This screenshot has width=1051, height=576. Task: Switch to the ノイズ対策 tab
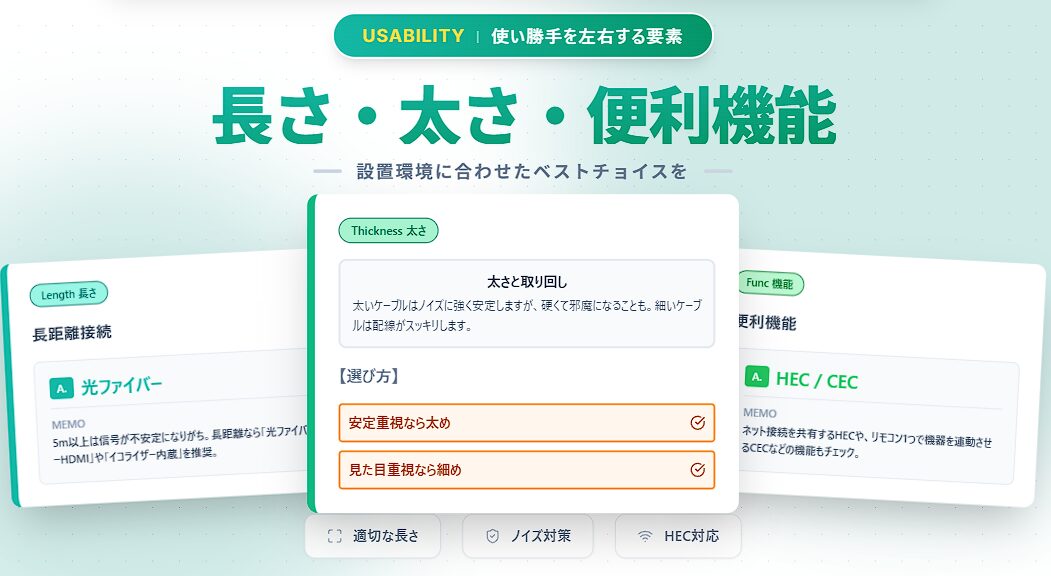pos(527,536)
